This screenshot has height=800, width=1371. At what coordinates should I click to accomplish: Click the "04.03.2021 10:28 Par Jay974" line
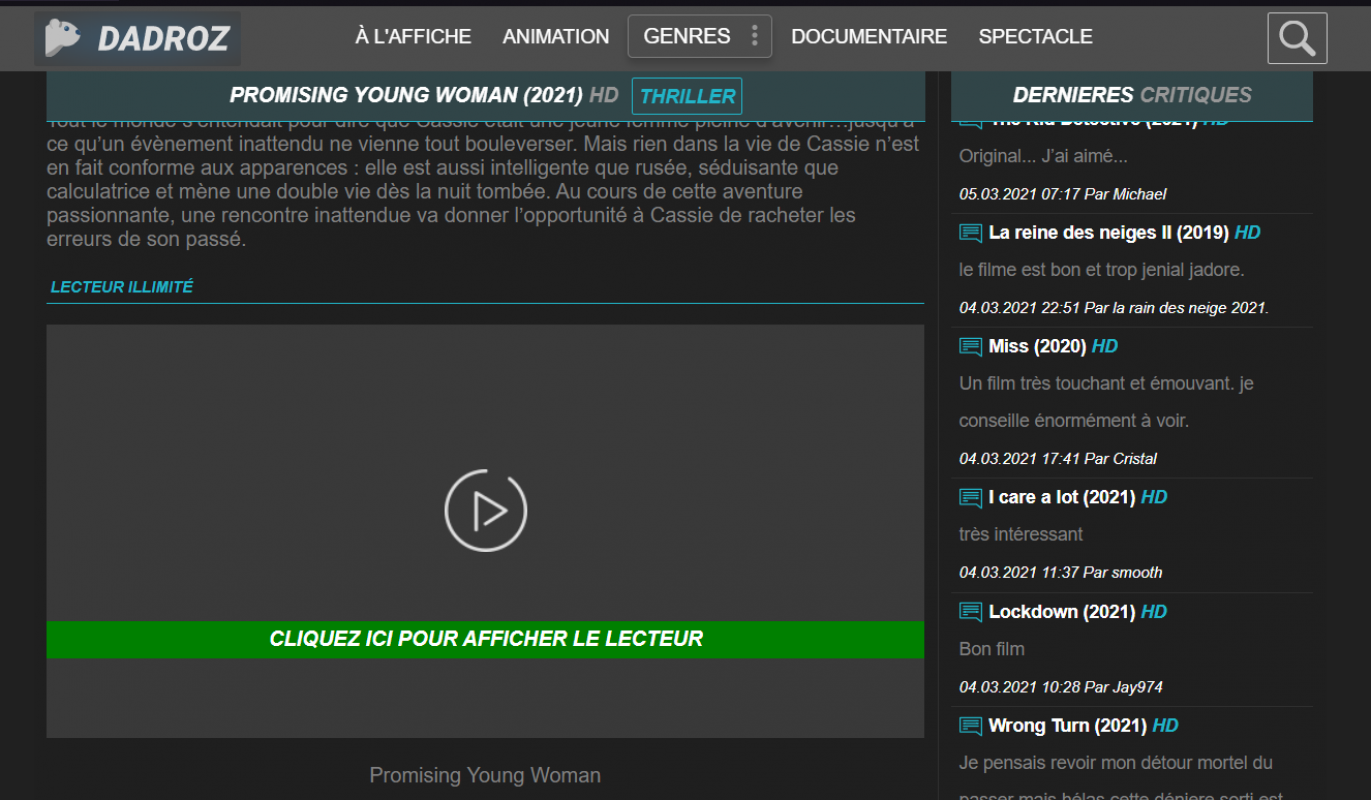coord(1061,687)
